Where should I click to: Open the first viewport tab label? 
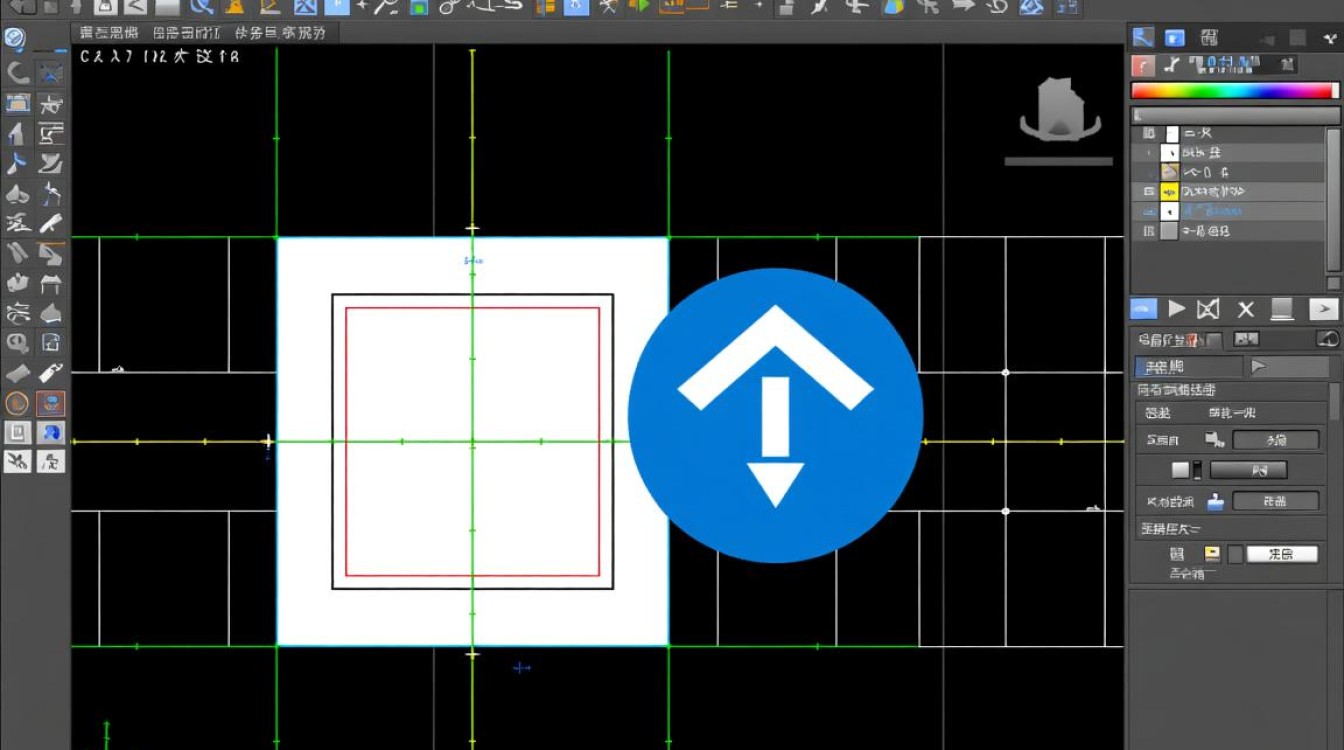pyautogui.click(x=110, y=33)
